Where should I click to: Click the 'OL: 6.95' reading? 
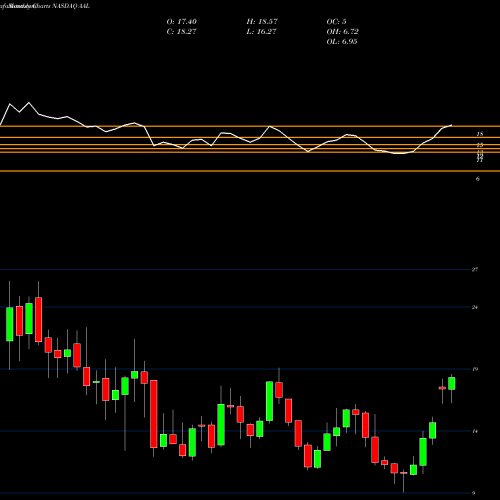click(x=342, y=42)
